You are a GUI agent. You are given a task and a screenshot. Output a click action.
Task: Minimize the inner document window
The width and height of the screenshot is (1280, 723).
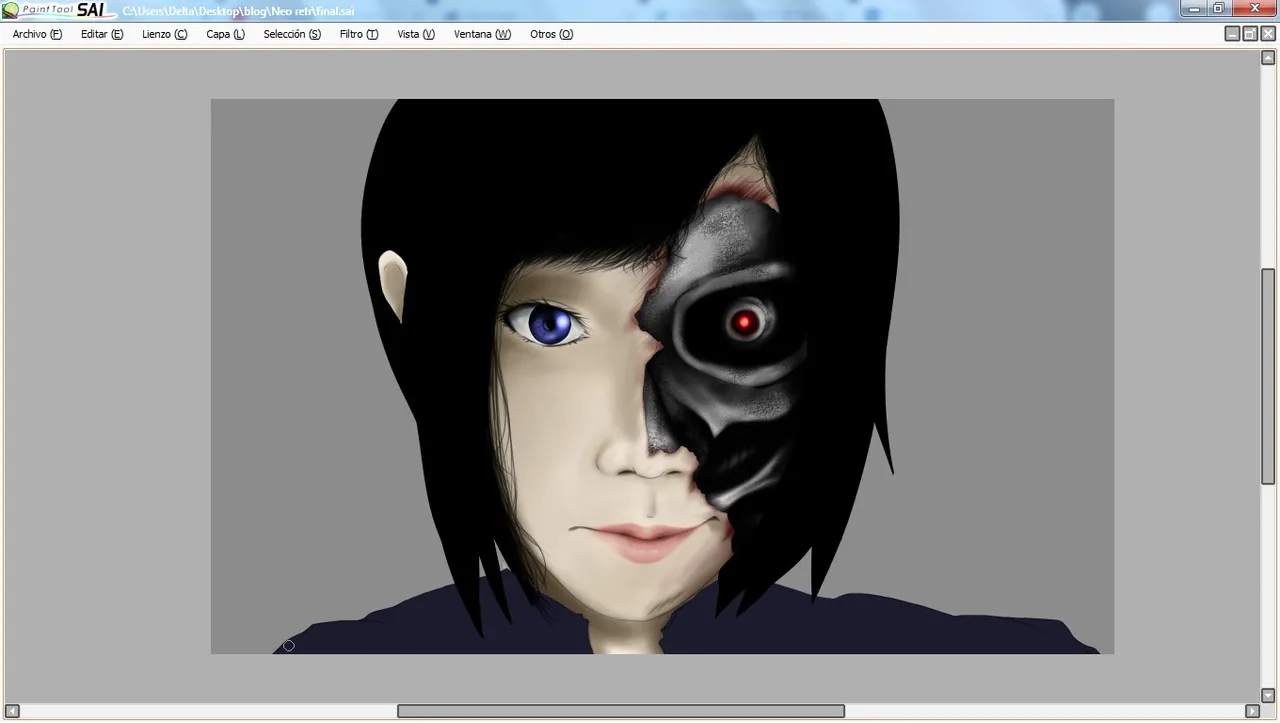[x=1232, y=34]
